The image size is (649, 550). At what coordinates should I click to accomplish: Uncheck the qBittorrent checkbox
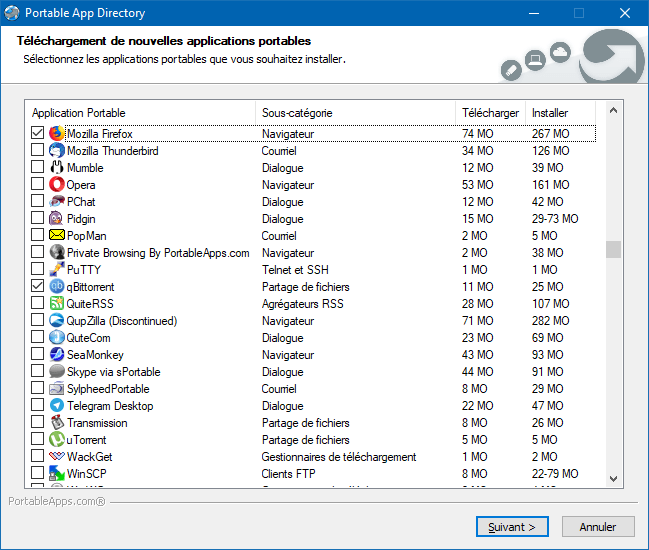(38, 285)
